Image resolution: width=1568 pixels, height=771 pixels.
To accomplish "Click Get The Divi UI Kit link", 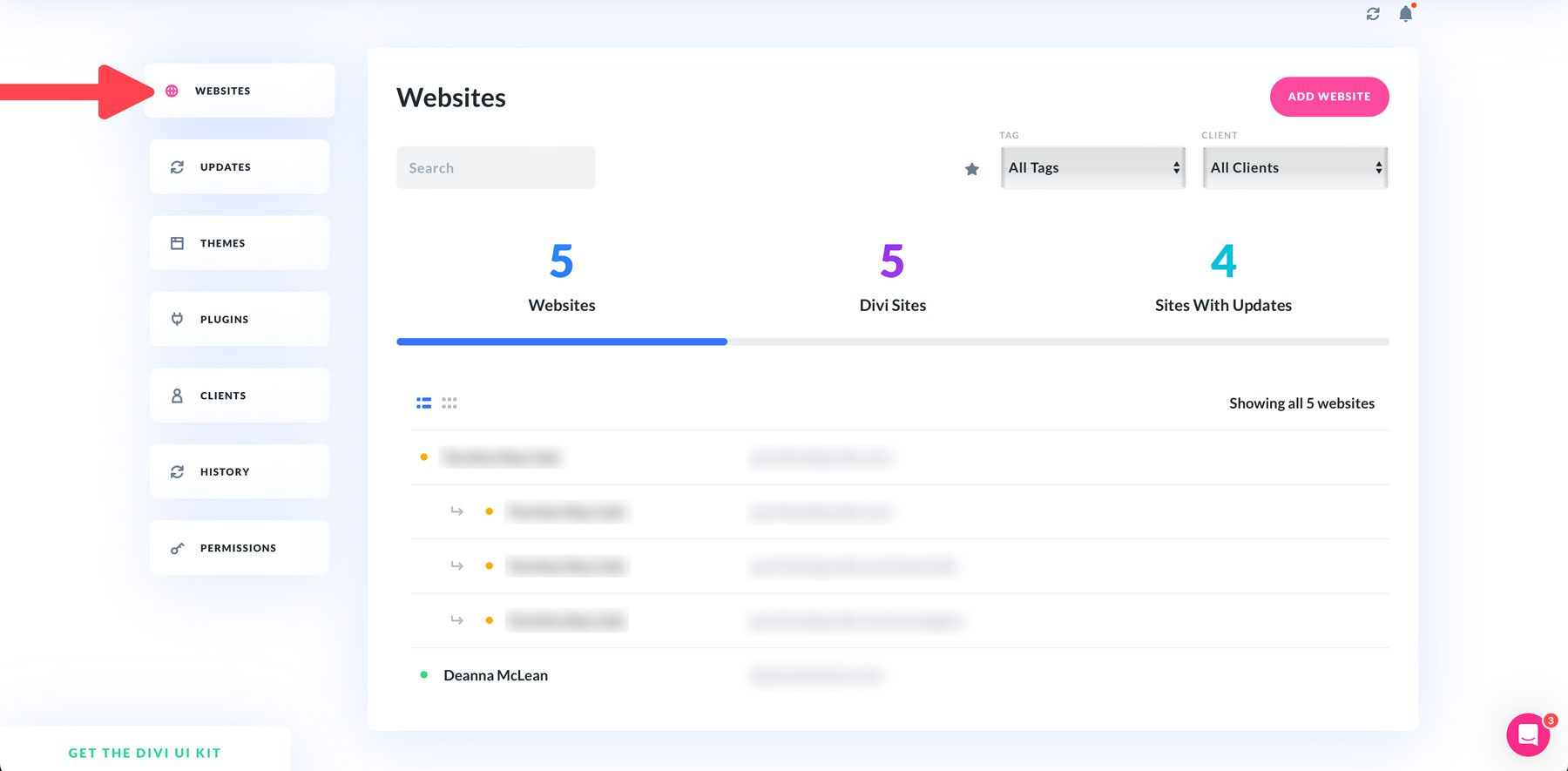I will pyautogui.click(x=145, y=753).
